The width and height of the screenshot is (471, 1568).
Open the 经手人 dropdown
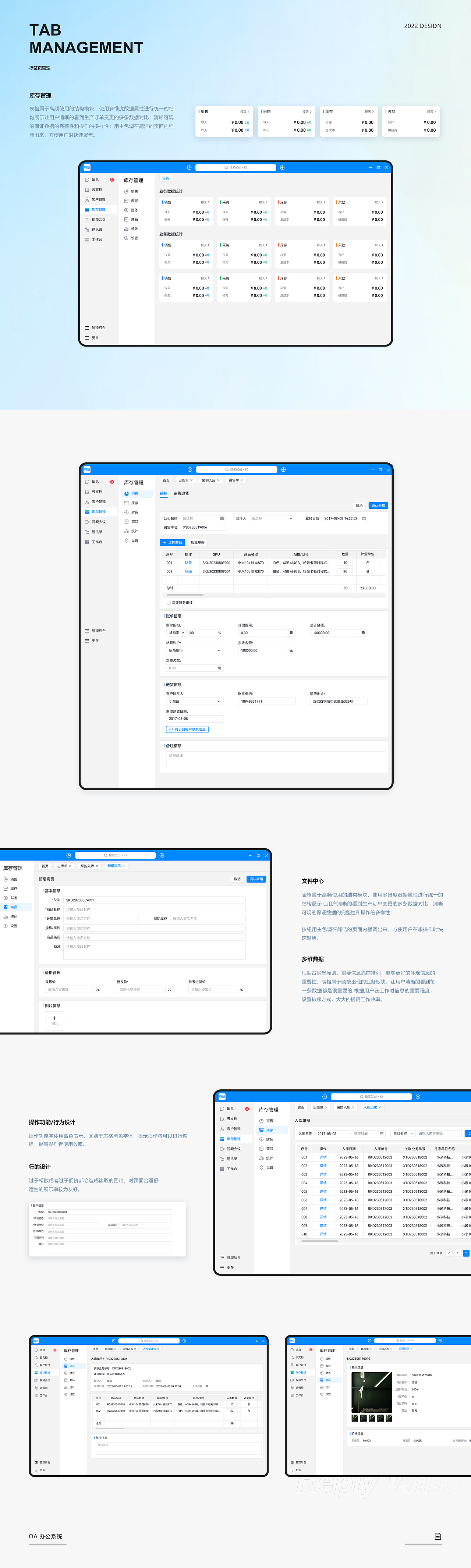[x=272, y=519]
